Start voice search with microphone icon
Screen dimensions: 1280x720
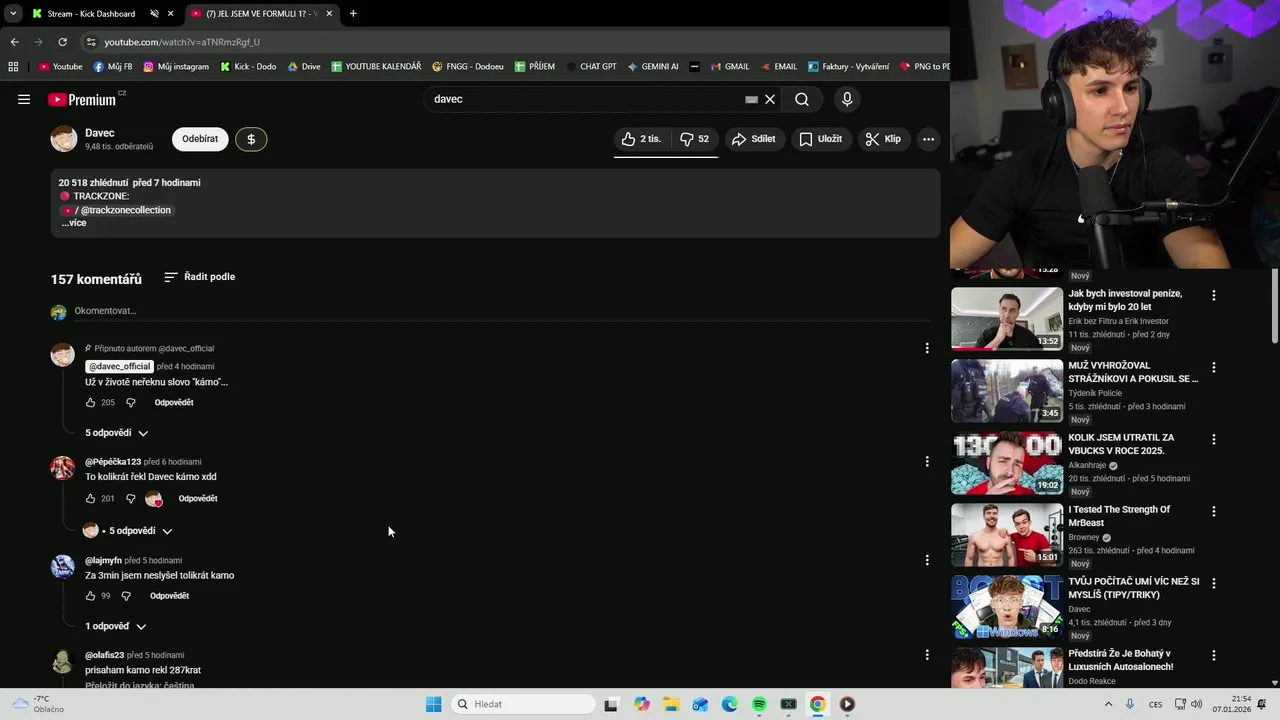(847, 99)
